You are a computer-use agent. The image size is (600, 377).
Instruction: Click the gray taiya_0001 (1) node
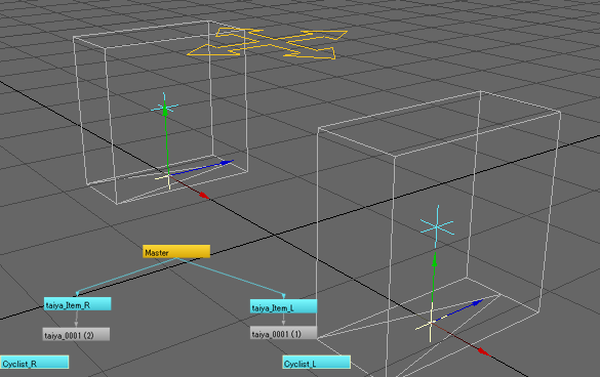pos(284,333)
